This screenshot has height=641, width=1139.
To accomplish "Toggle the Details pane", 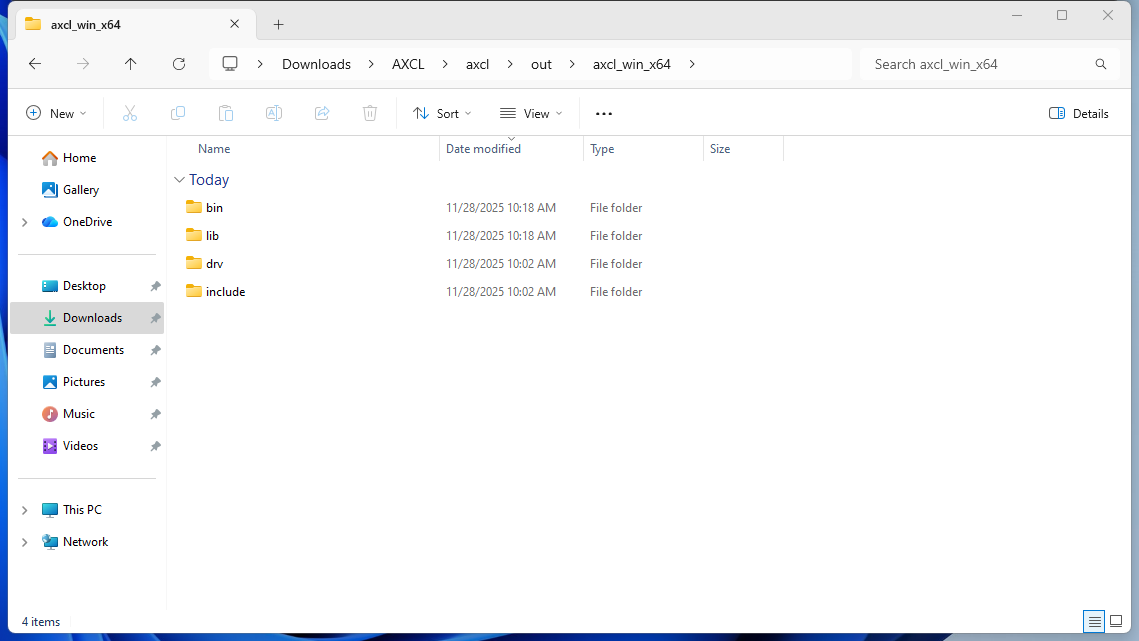I will (1079, 113).
